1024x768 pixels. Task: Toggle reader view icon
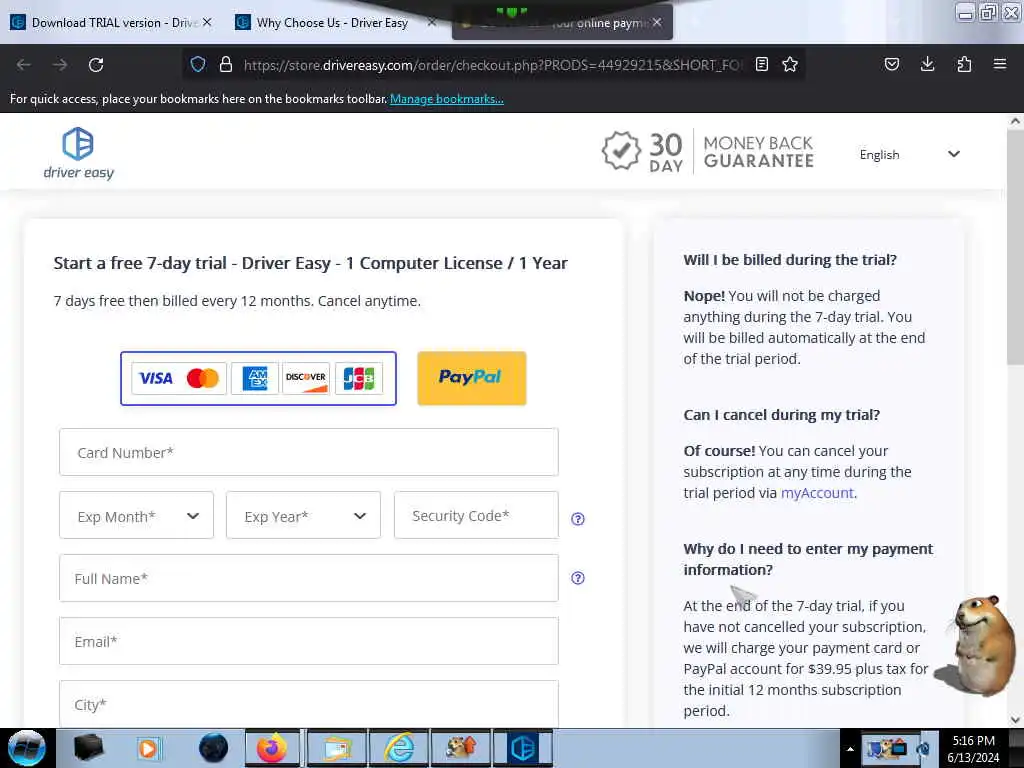pyautogui.click(x=761, y=64)
